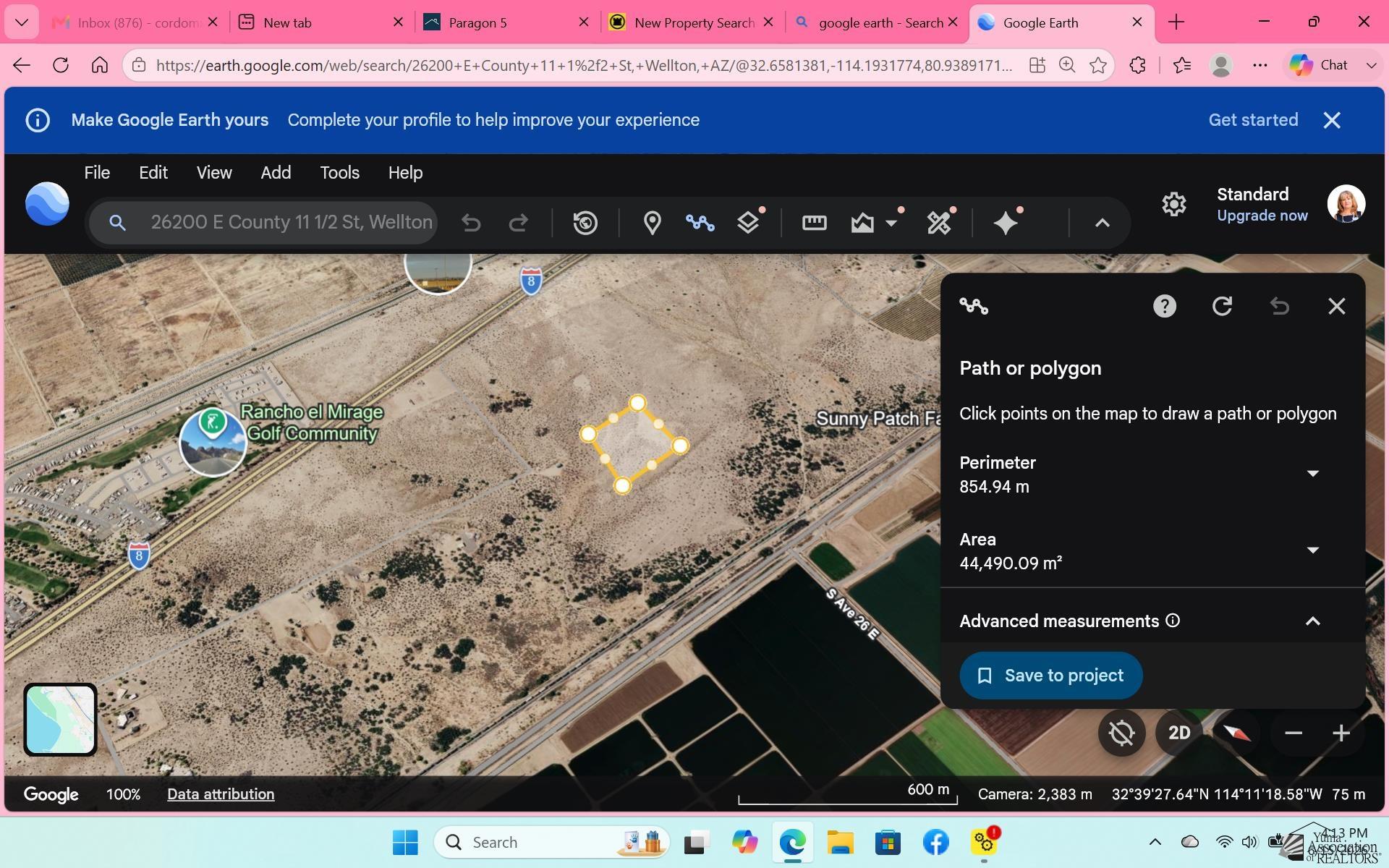Image resolution: width=1389 pixels, height=868 pixels.
Task: Open Google Earth settings gear
Action: point(1173,205)
